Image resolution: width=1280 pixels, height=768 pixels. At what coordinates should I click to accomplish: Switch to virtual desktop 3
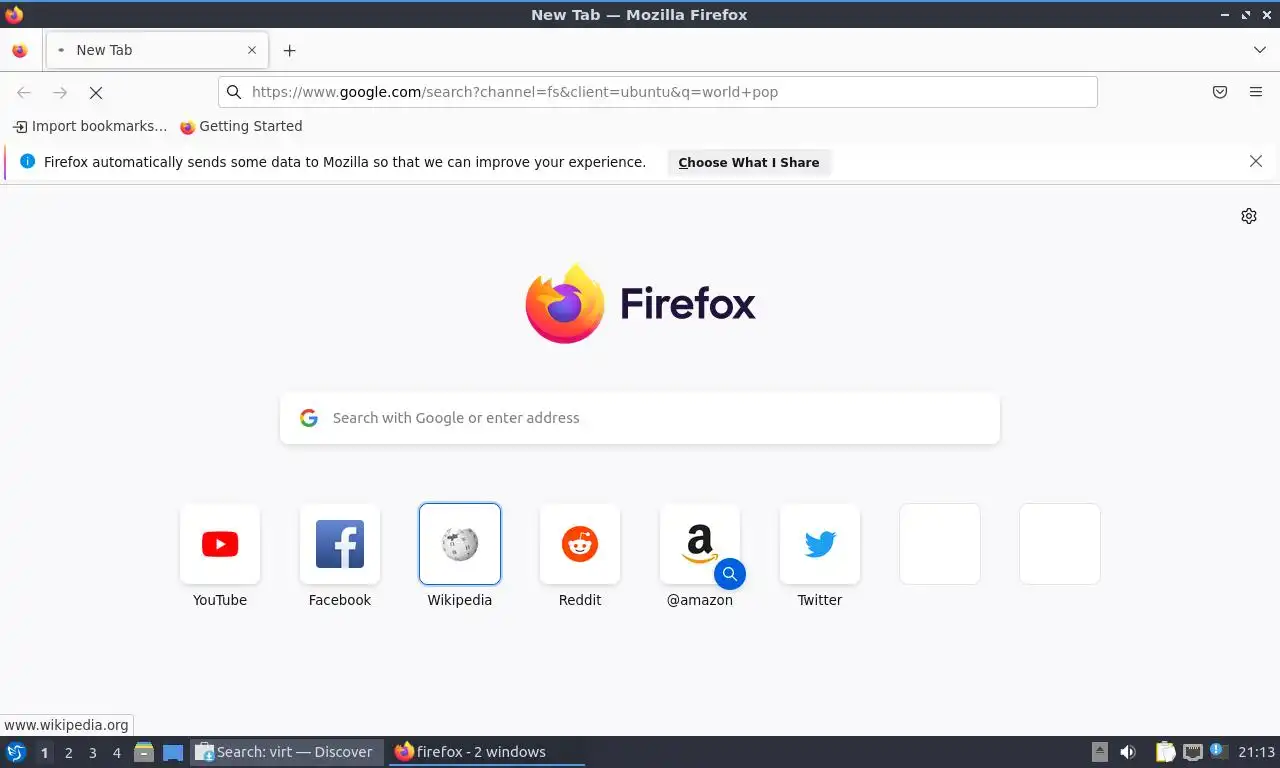92,753
